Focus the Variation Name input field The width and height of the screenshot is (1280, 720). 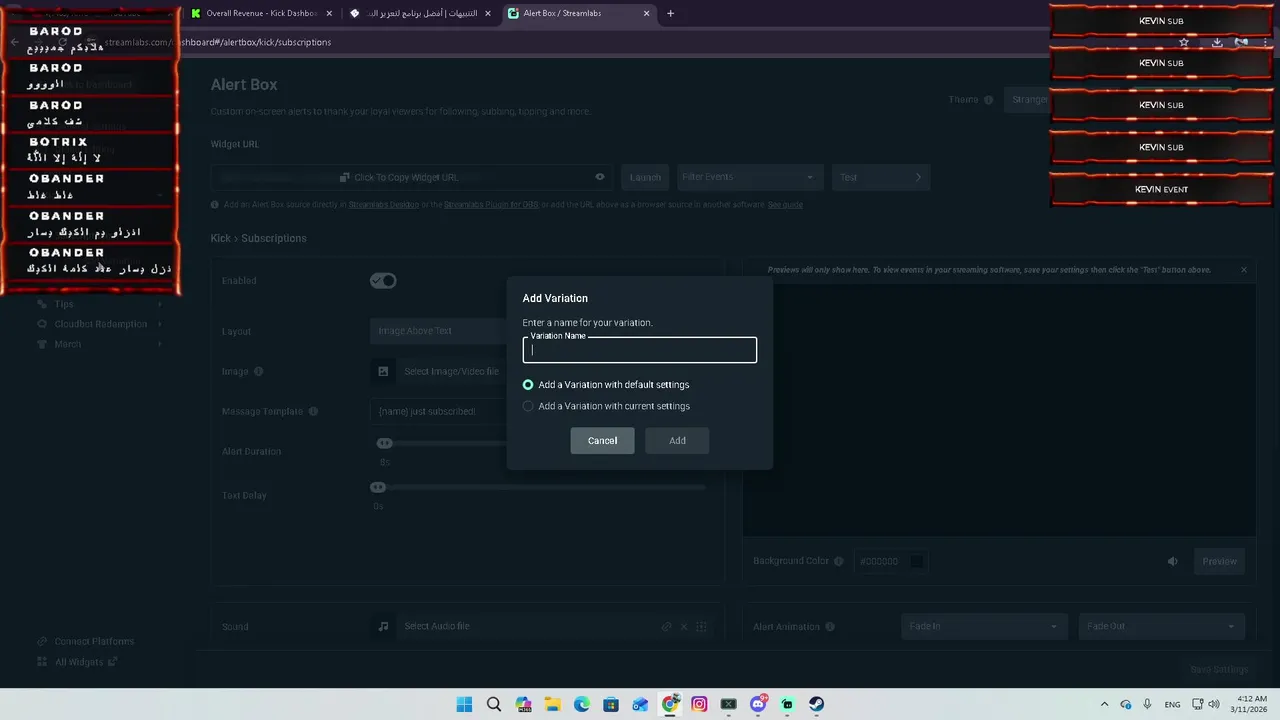click(640, 350)
